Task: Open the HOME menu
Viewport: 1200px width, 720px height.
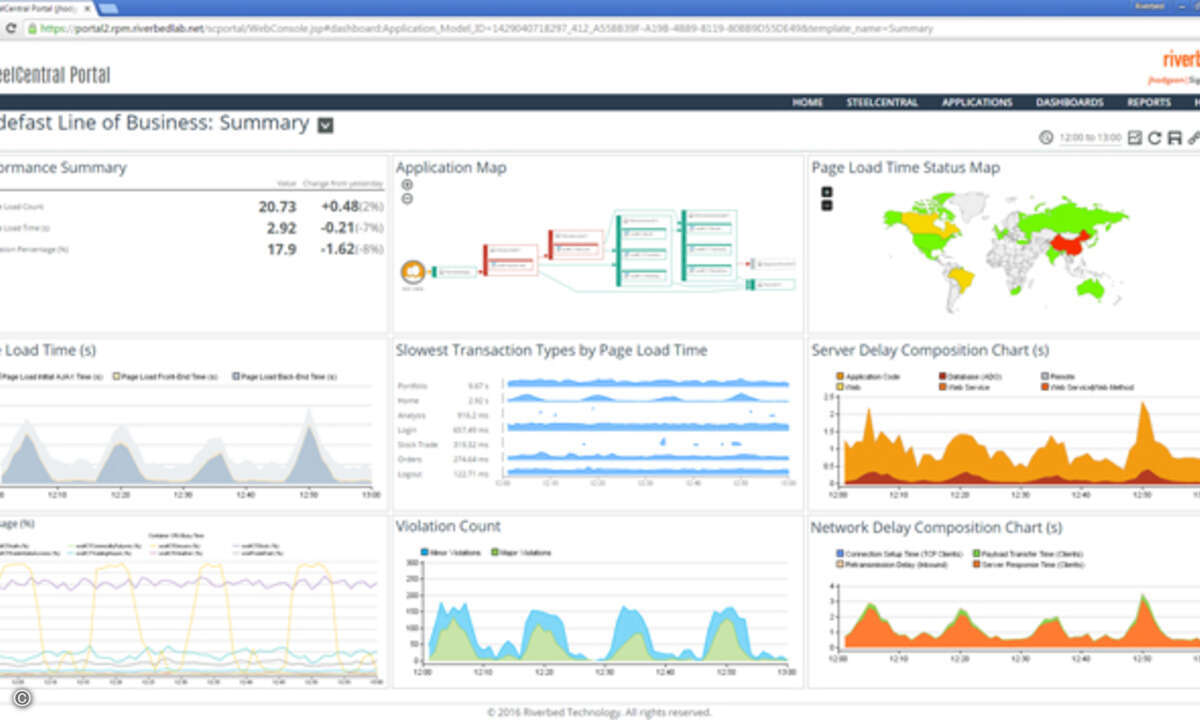Action: coord(808,102)
